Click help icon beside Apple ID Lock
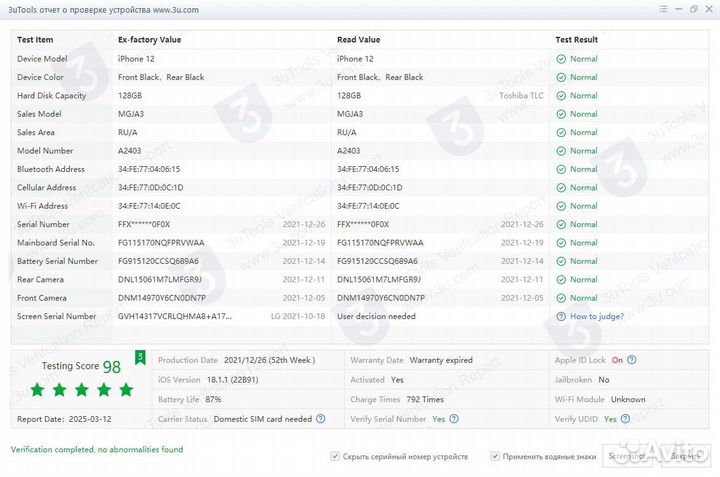This screenshot has width=720, height=477. click(632, 360)
